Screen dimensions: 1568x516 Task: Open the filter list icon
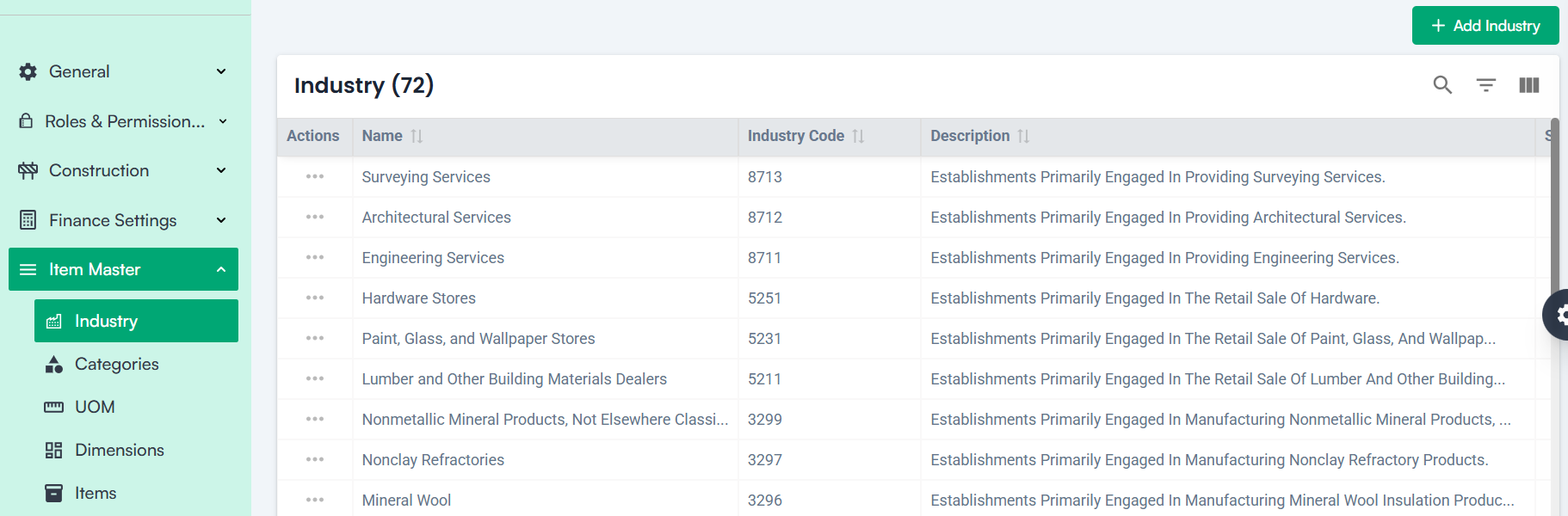1485,85
